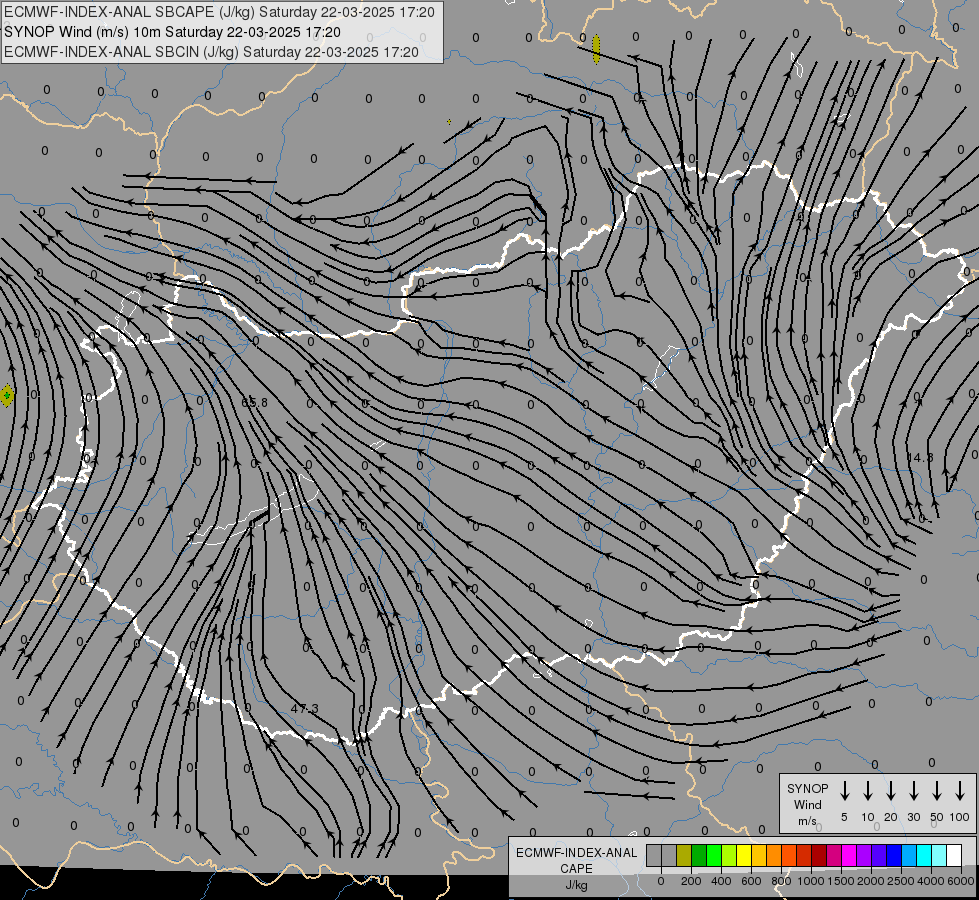Click the 50 m/s wind arrow in legend
This screenshot has height=900, width=979.
click(x=937, y=791)
